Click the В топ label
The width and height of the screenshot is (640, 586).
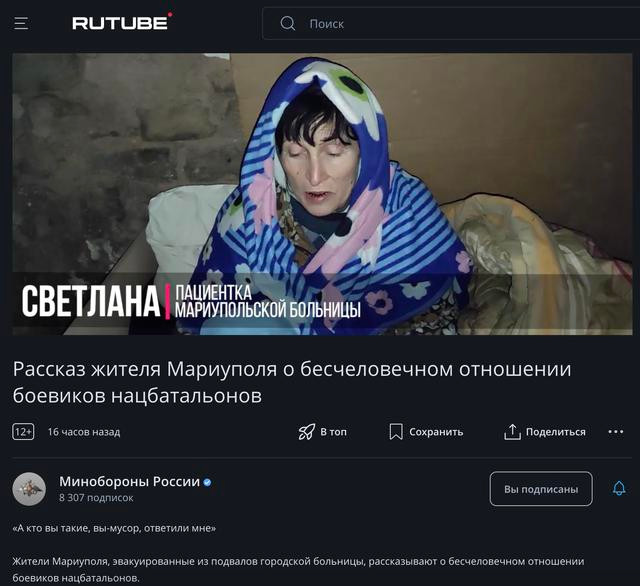[x=333, y=432]
